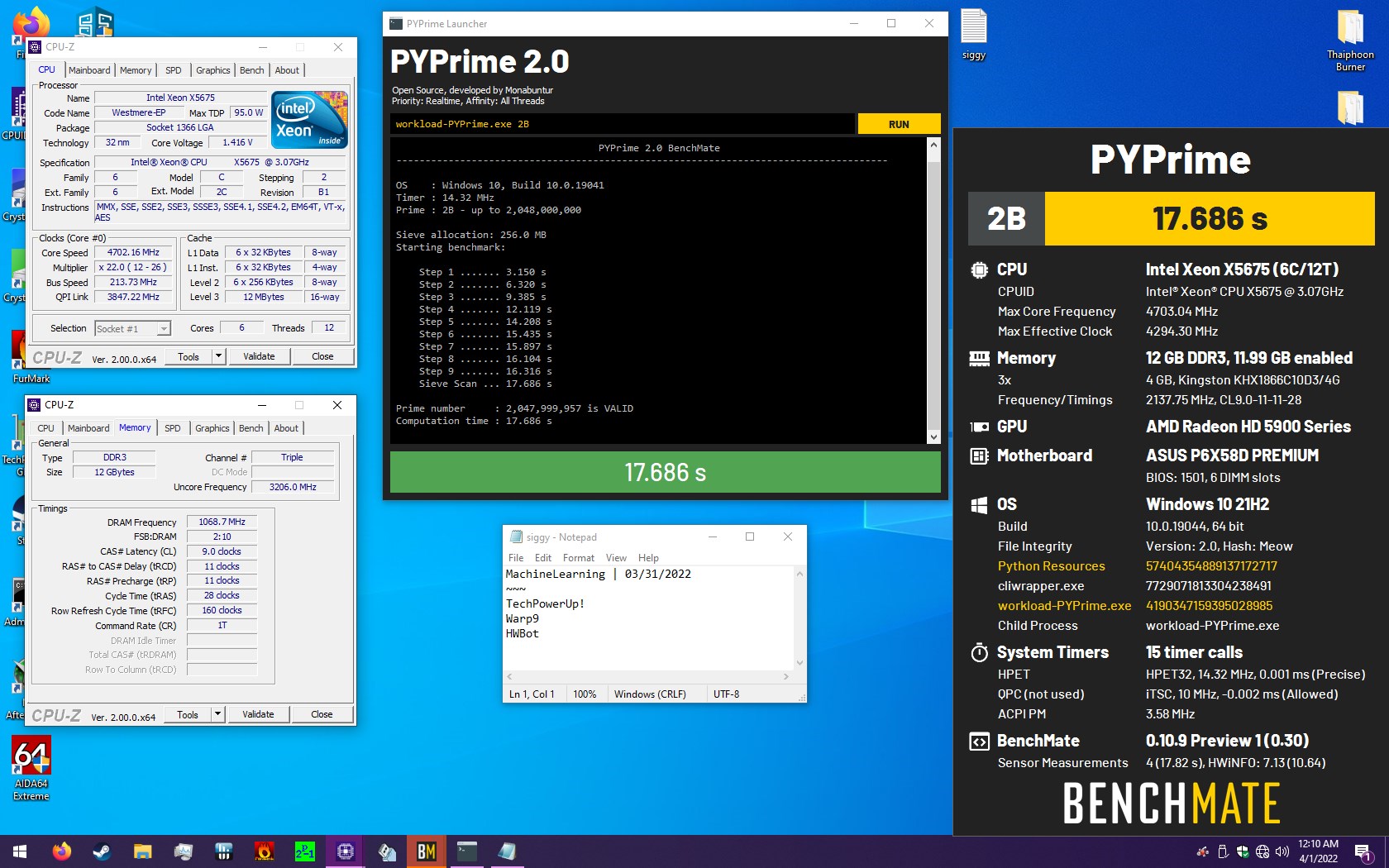This screenshot has height=868, width=1389.
Task: Click the upper CPU-Z window title icon
Action: coord(36,47)
